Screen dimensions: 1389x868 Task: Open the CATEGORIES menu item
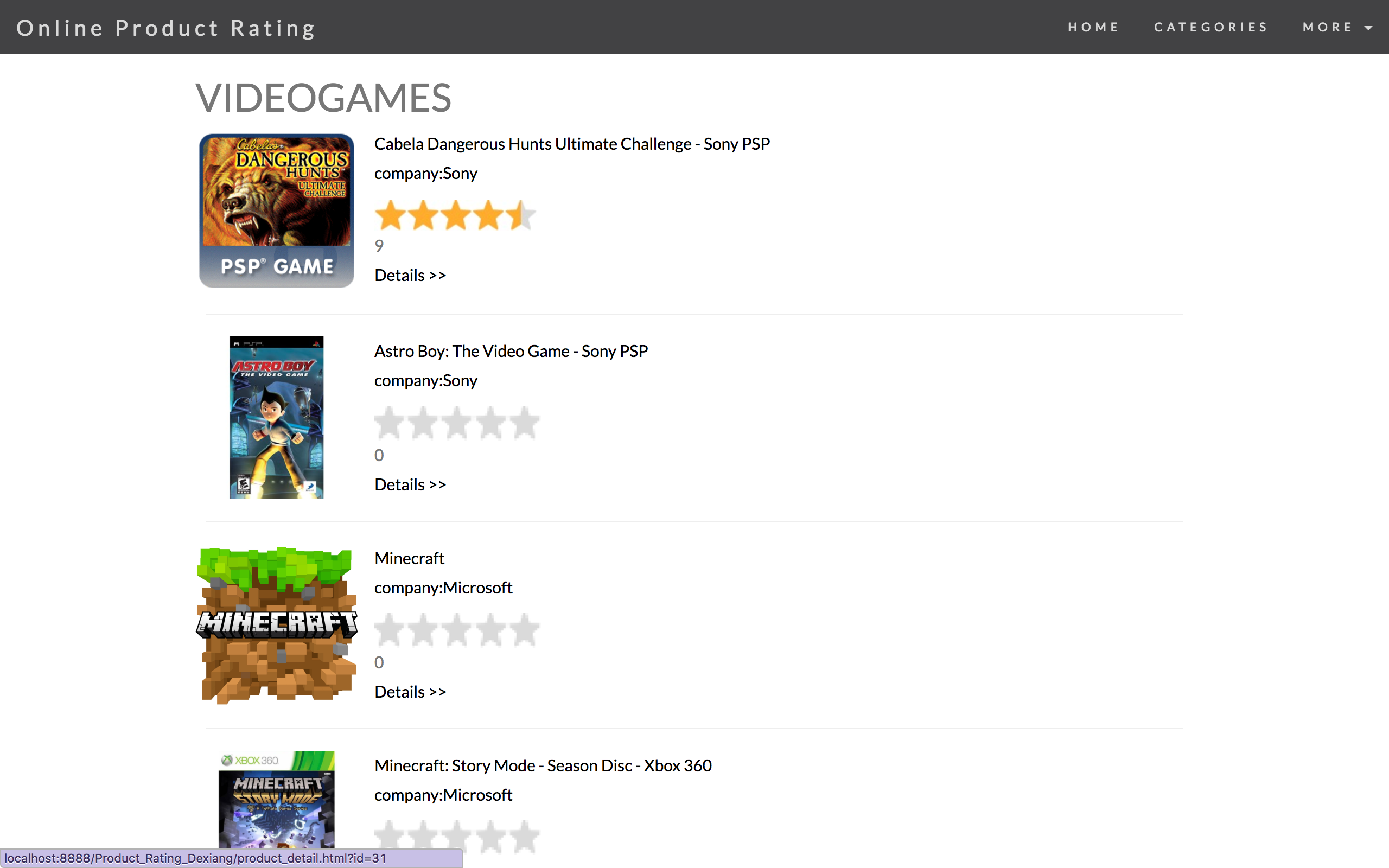(1210, 28)
